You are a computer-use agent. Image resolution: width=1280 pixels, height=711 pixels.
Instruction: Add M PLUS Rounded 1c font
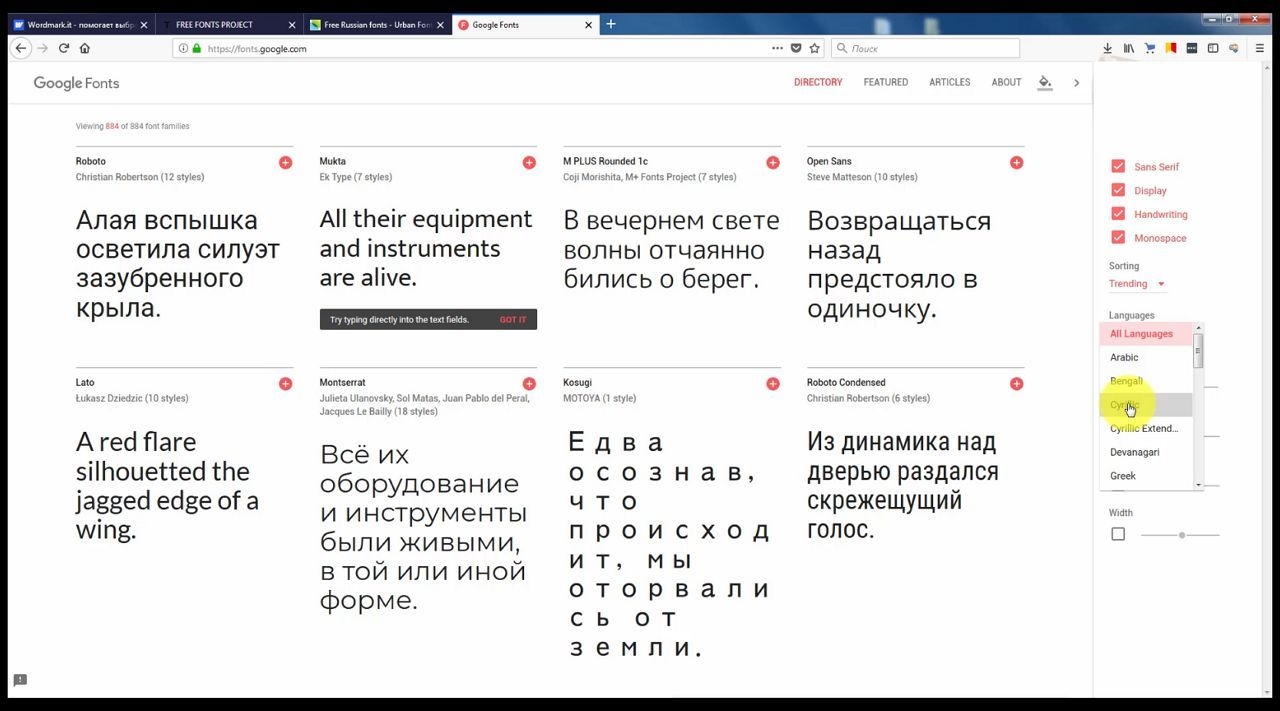773,162
